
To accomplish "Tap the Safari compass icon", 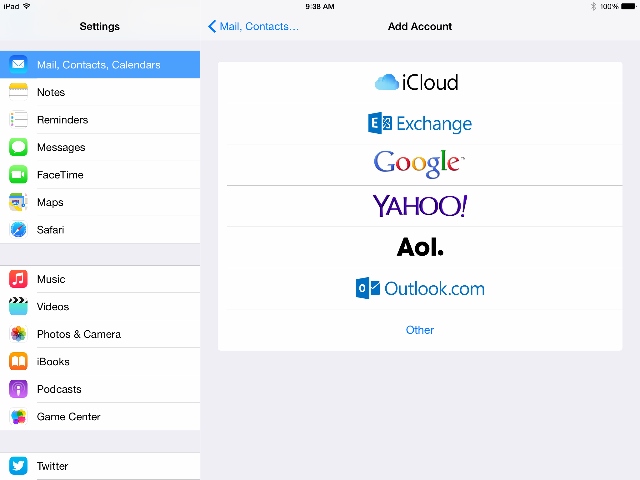I will 18,229.
